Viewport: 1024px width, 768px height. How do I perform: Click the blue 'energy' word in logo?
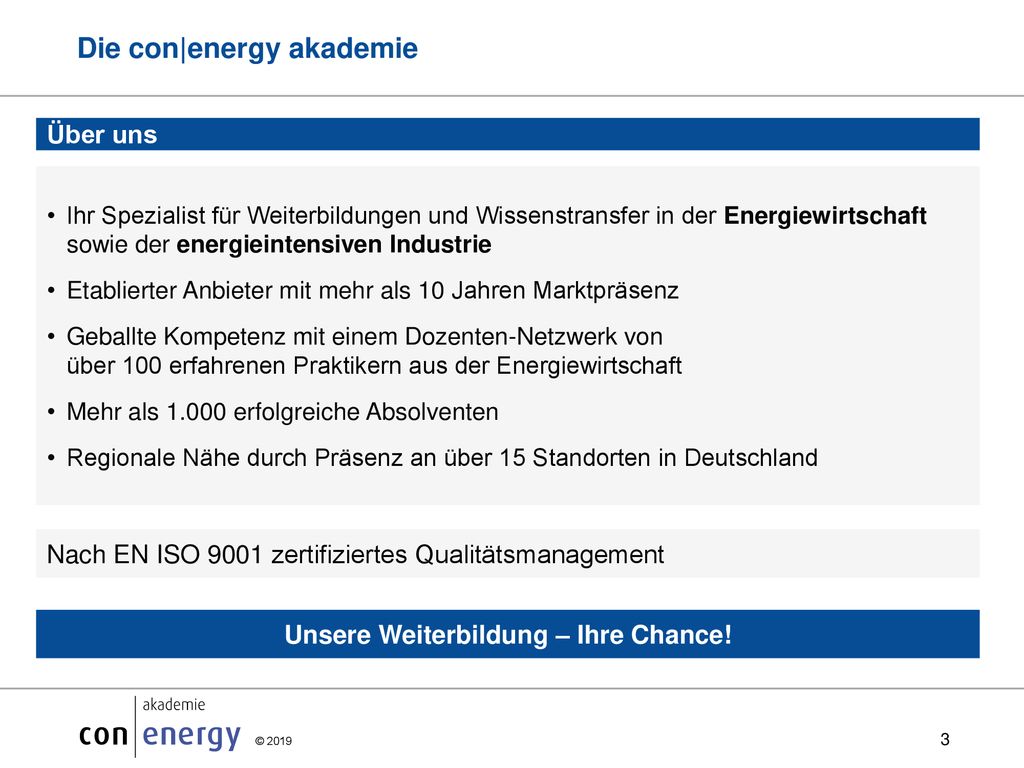191,736
